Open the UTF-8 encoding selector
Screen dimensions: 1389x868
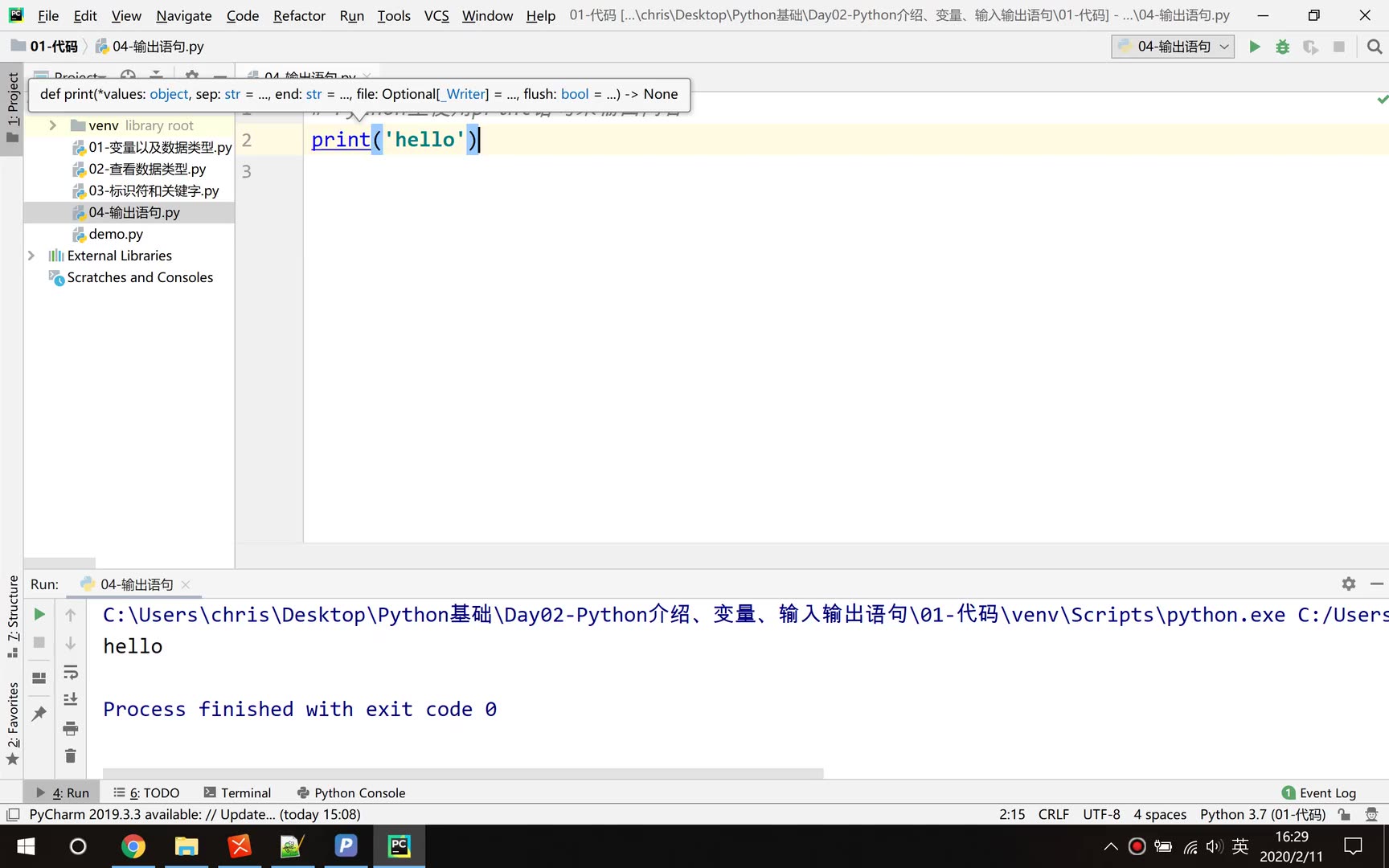coord(1101,815)
